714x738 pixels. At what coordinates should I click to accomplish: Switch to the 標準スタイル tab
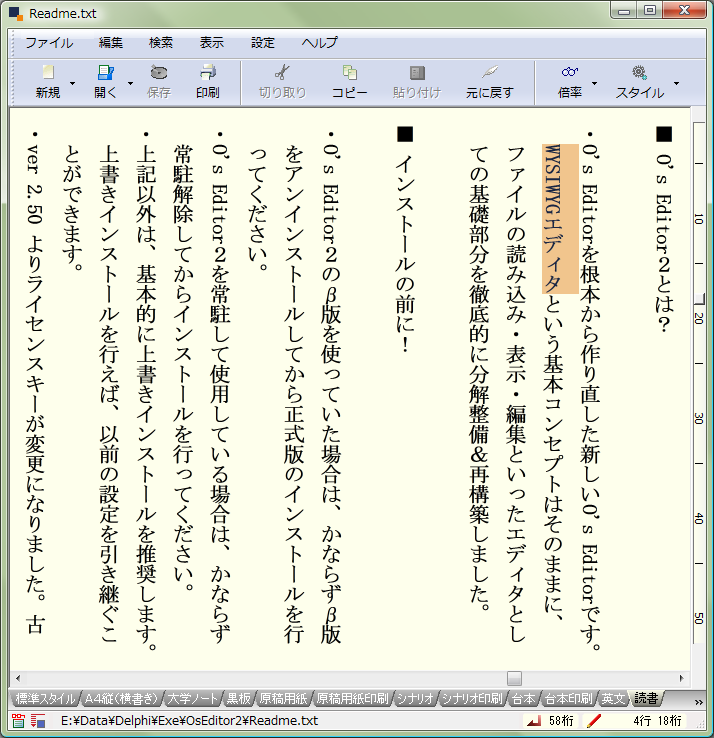[x=45, y=699]
